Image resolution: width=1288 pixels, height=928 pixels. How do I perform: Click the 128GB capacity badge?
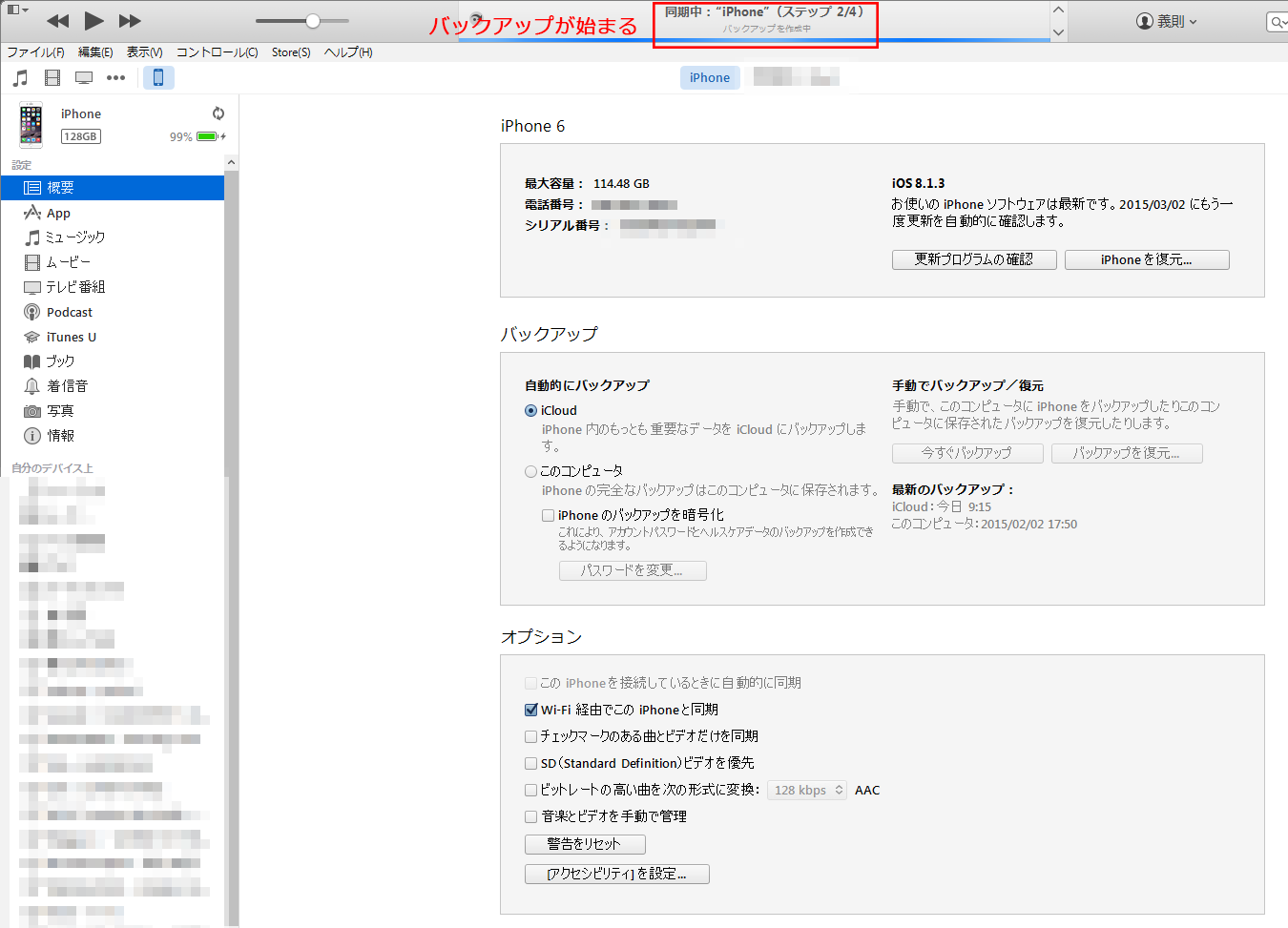click(x=81, y=136)
